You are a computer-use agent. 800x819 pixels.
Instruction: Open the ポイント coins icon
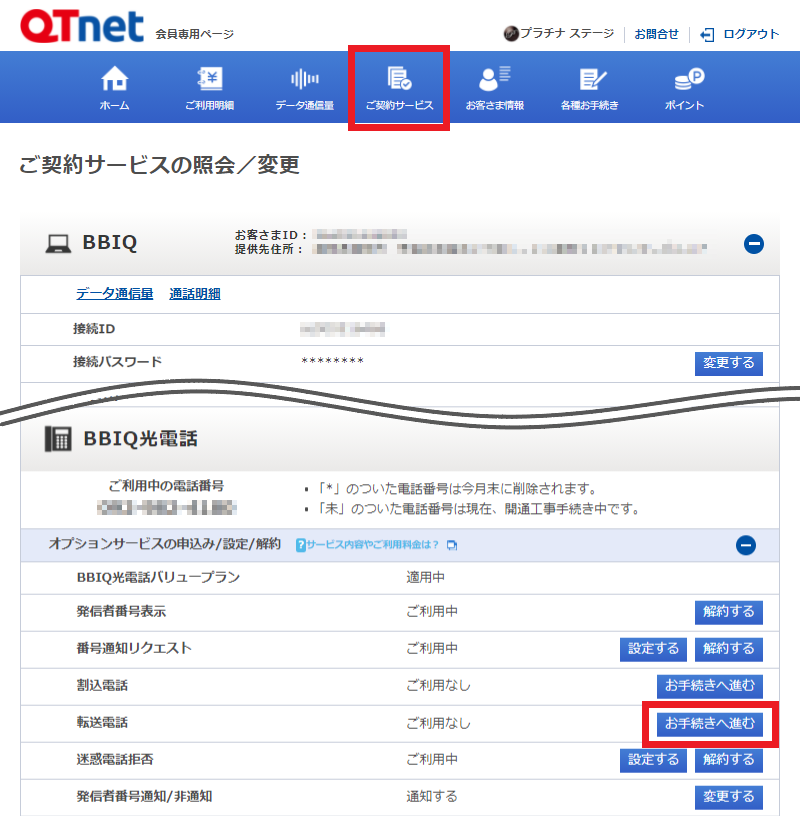pyautogui.click(x=689, y=79)
